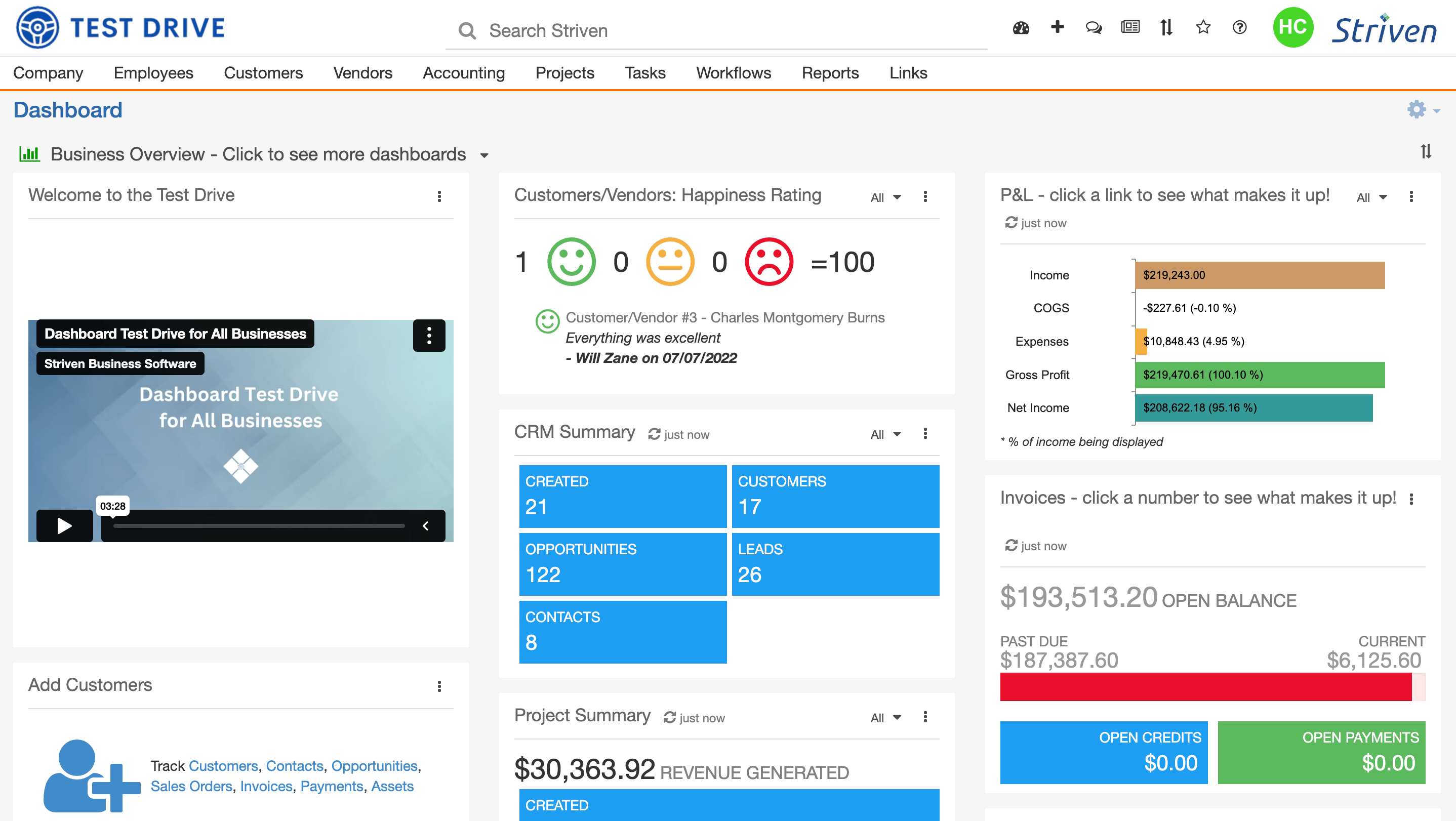Refresh the P&L widget with the refresh icon
The height and width of the screenshot is (821, 1456).
coord(1011,223)
